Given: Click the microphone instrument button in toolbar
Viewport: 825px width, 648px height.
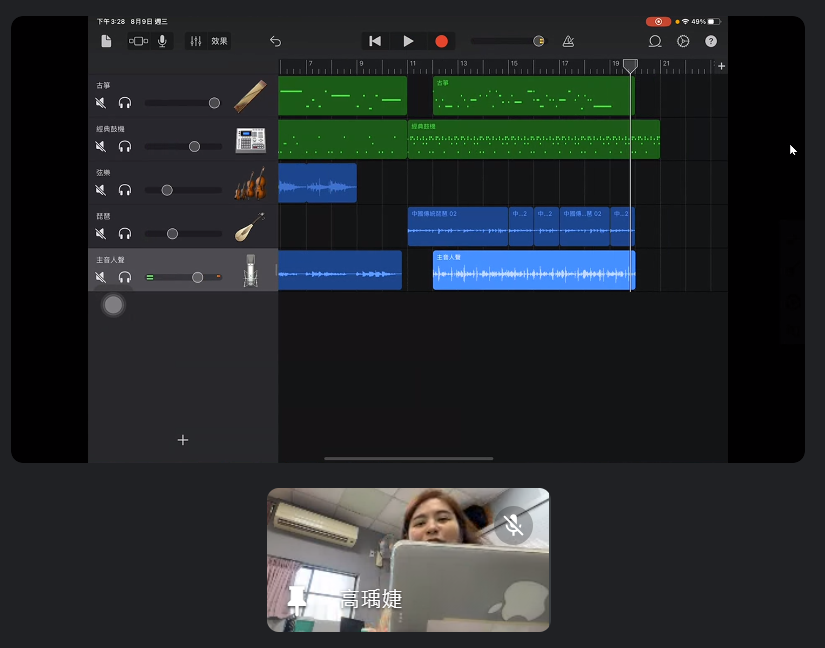Looking at the screenshot, I should tap(162, 41).
